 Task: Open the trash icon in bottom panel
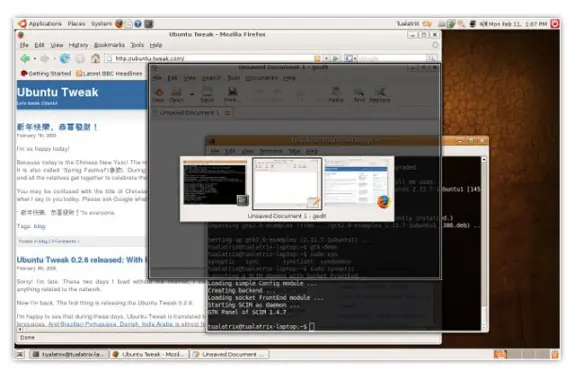(554, 354)
